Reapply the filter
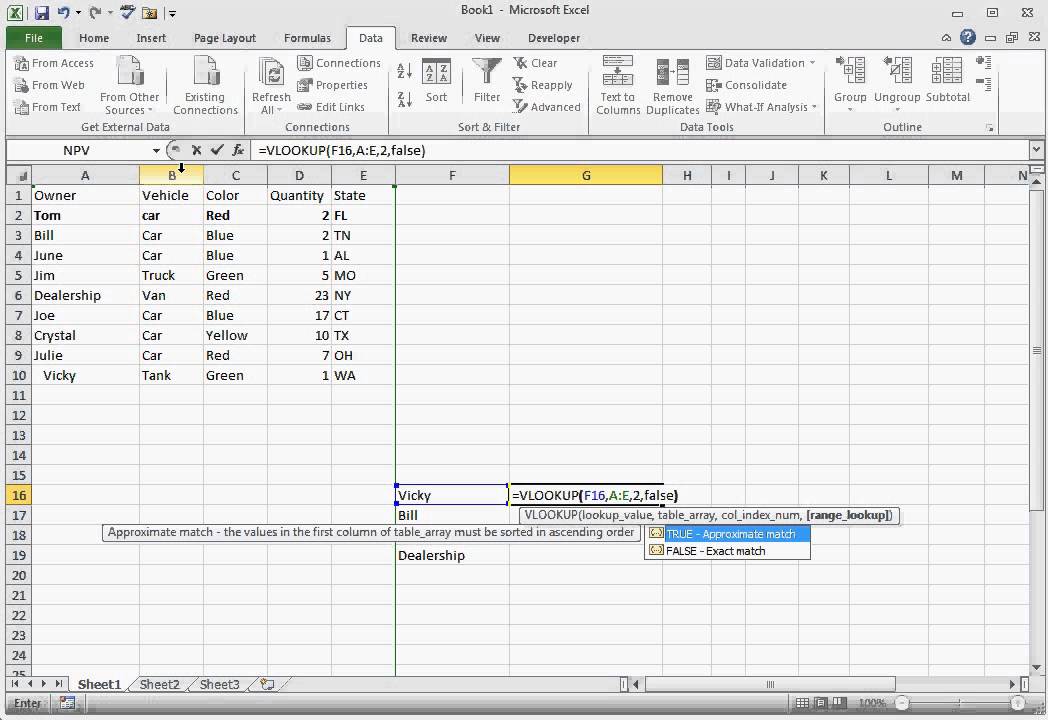The image size is (1048, 720). coord(543,85)
